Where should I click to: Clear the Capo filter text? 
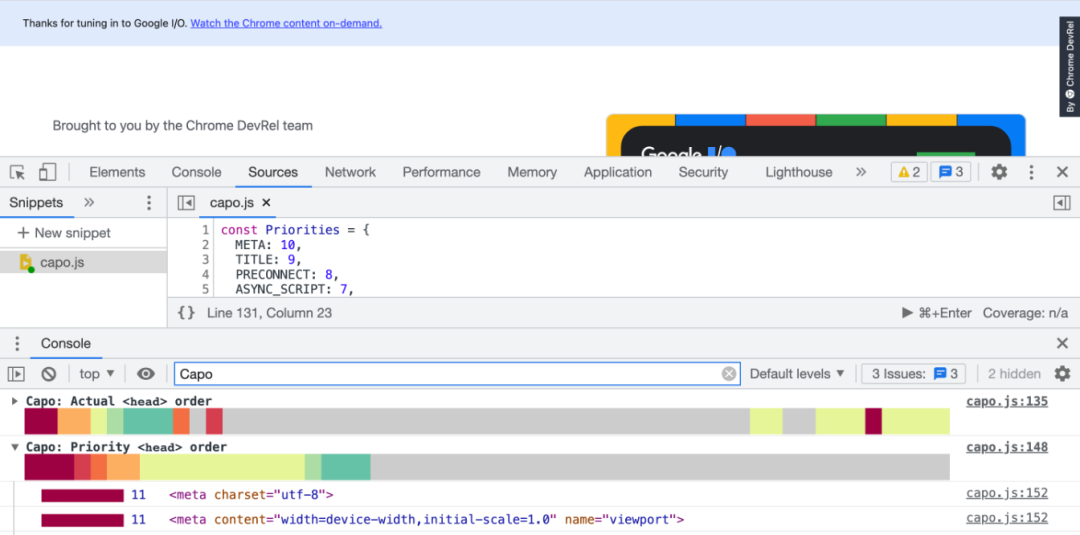(x=729, y=374)
